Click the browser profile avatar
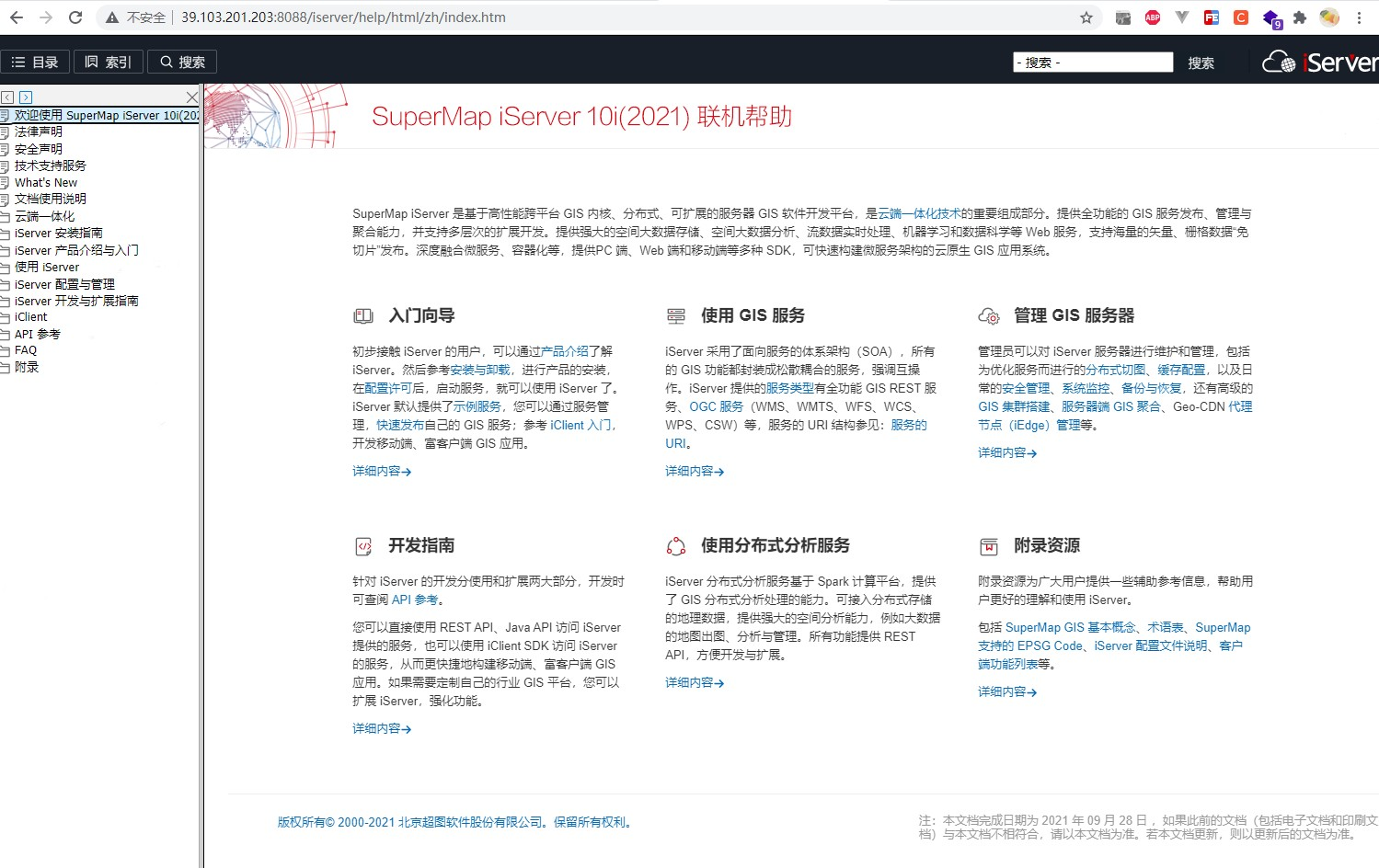Image resolution: width=1379 pixels, height=868 pixels. coord(1329,17)
